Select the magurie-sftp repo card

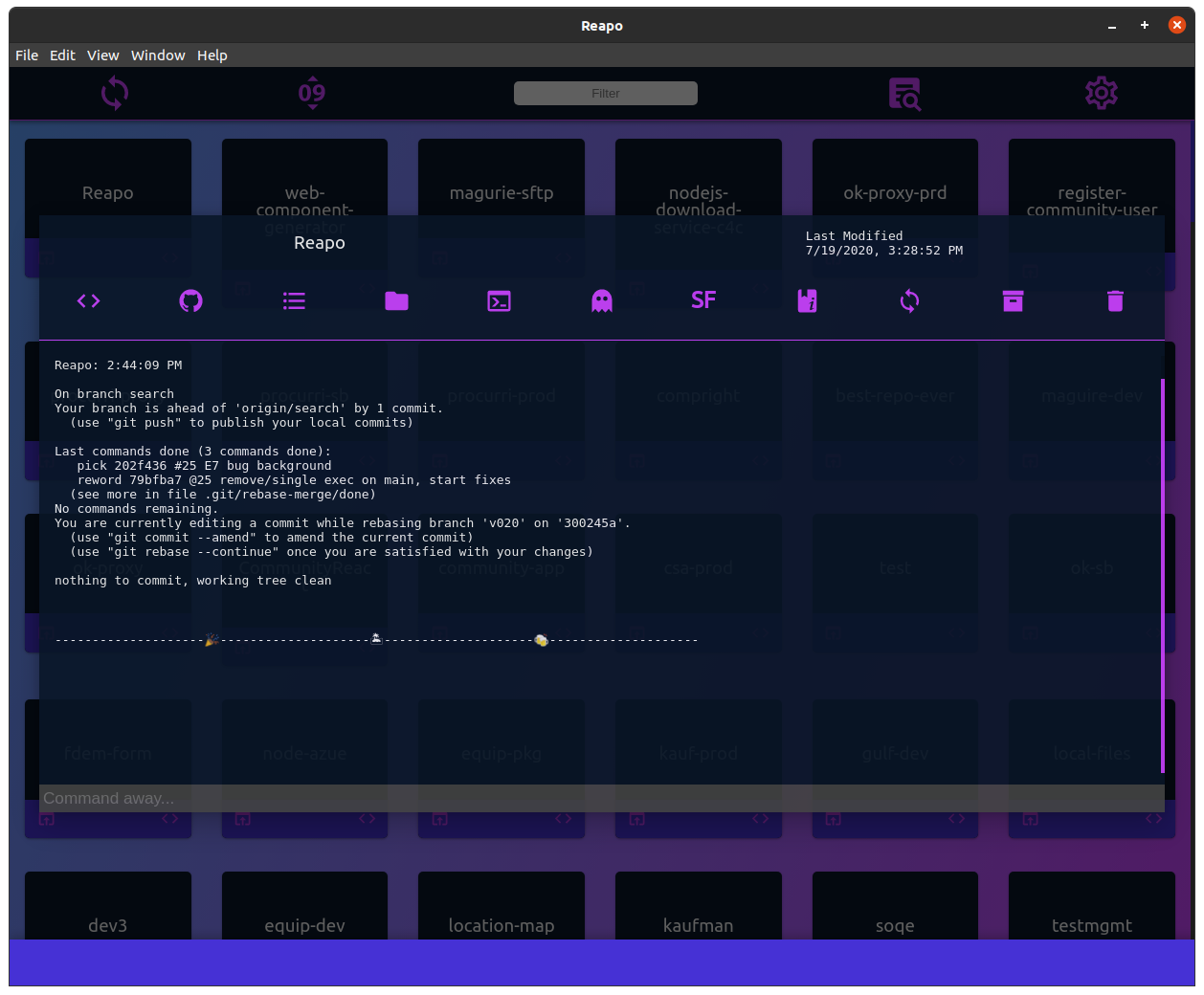tap(502, 192)
